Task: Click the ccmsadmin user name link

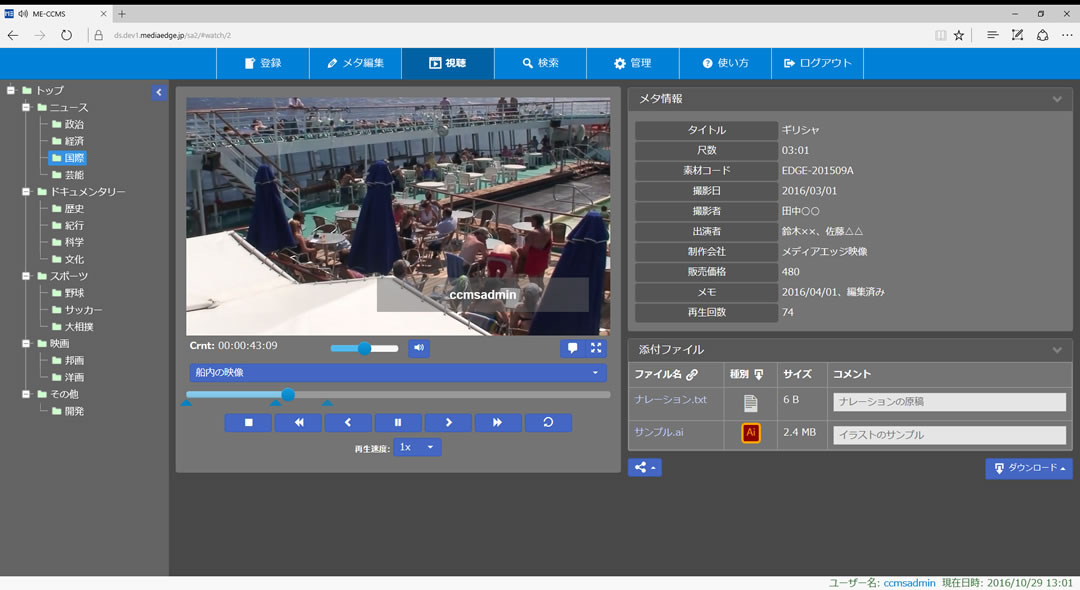Action: 909,582
